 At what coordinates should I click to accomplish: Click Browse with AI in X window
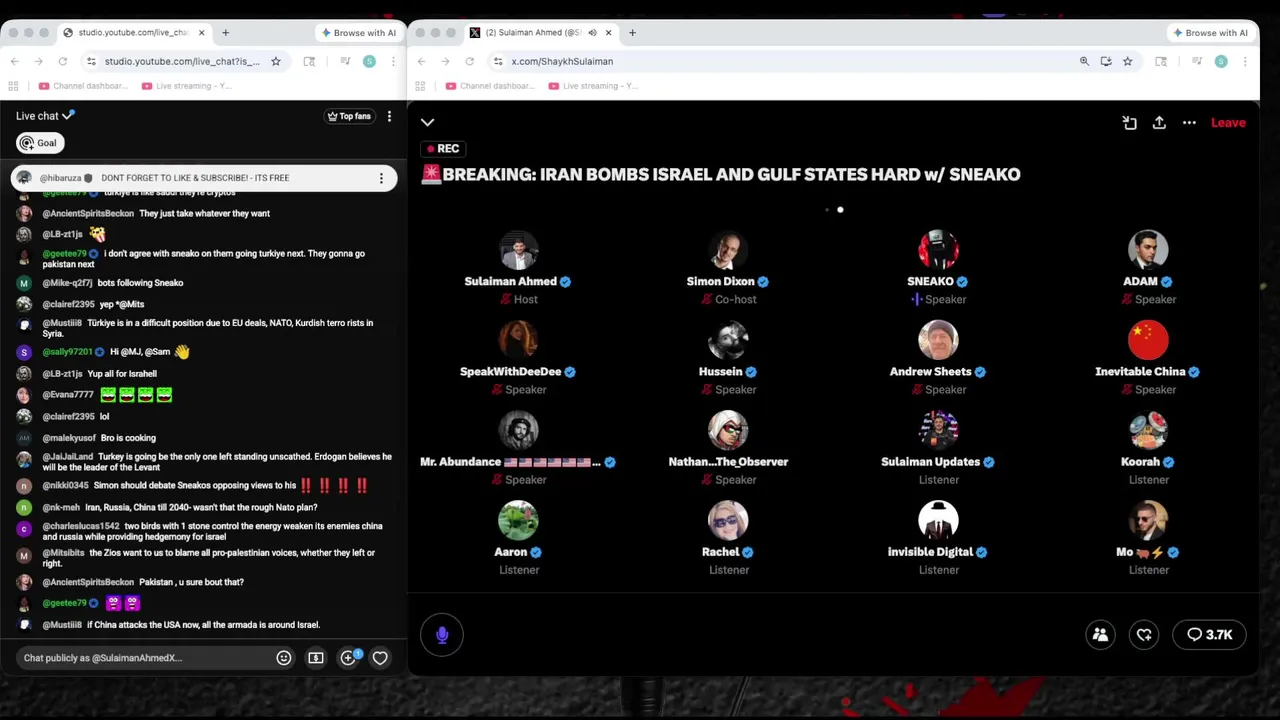(x=1210, y=33)
